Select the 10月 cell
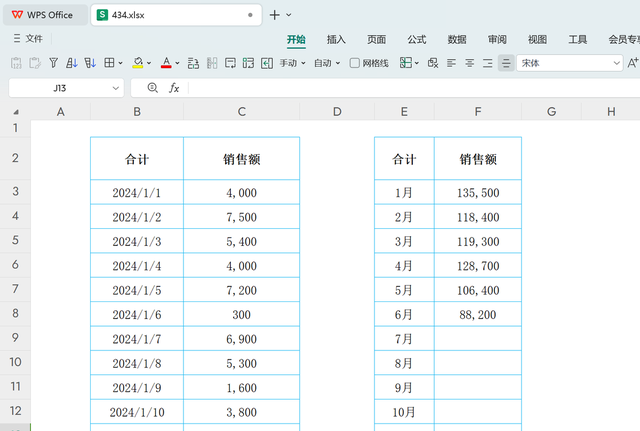Screen dimensions: 640x431 404,412
